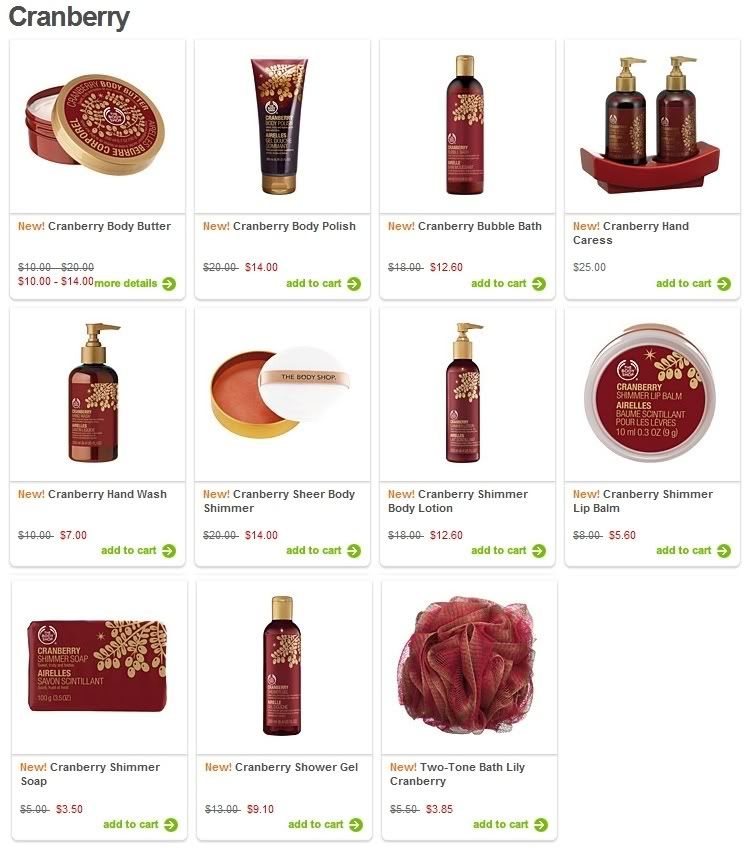
Task: Add Two-Tone Bath Lily Cranberry to cart
Action: click(510, 825)
